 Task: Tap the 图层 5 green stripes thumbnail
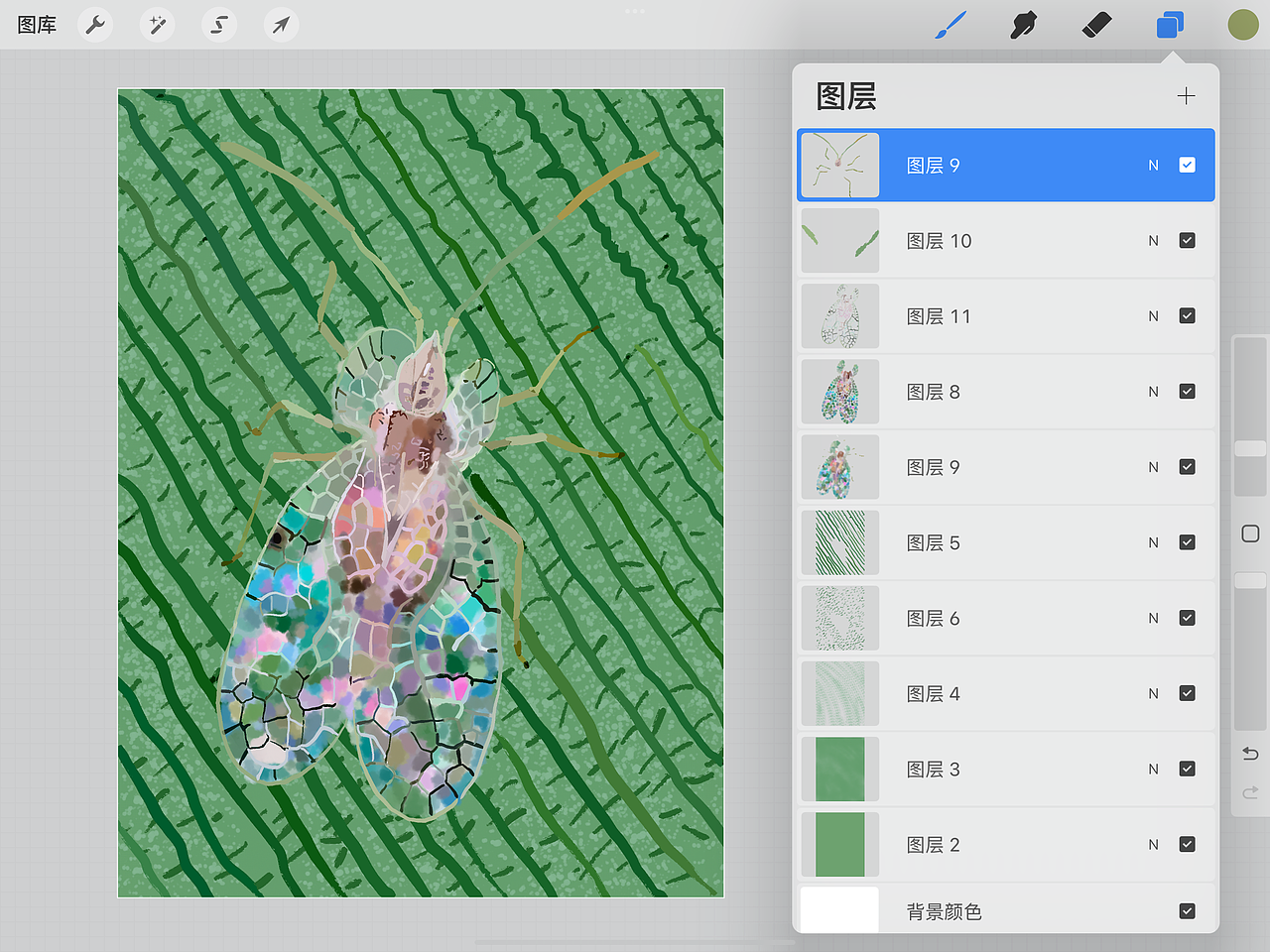840,542
